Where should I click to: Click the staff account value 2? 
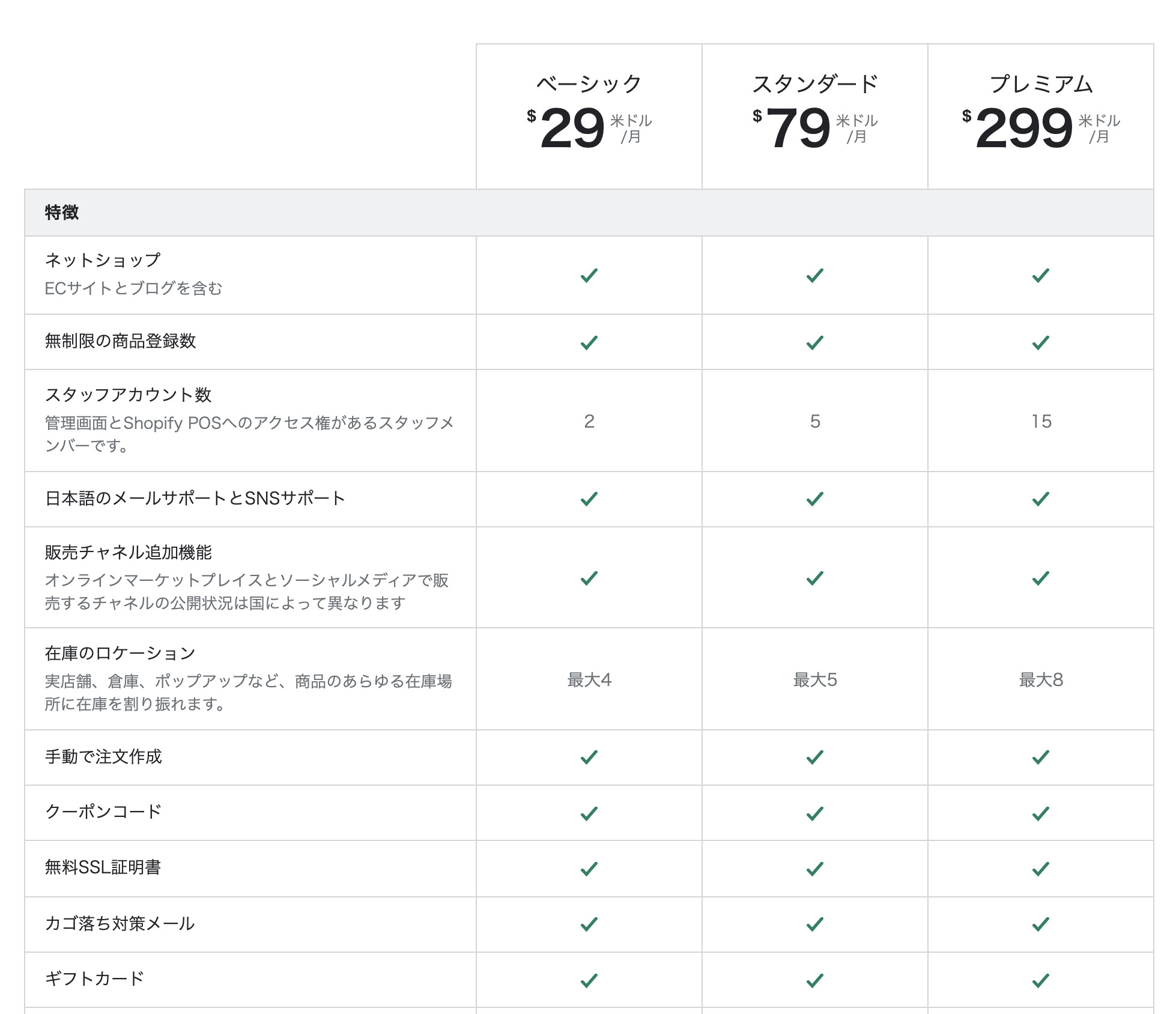pos(589,421)
